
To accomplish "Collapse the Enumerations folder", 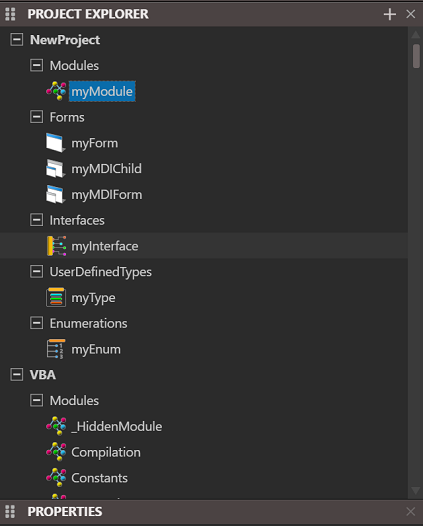I will pyautogui.click(x=36, y=323).
